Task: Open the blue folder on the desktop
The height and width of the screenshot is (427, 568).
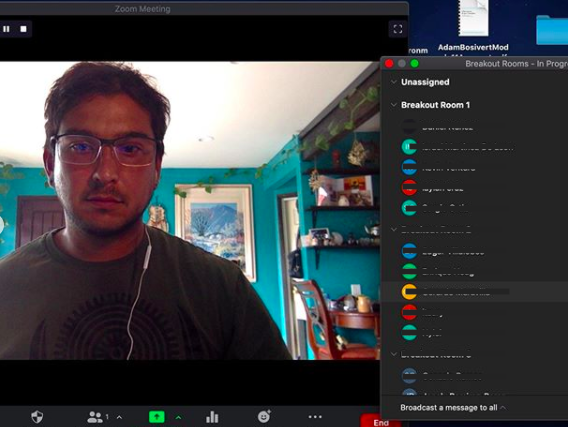Action: pyautogui.click(x=552, y=30)
